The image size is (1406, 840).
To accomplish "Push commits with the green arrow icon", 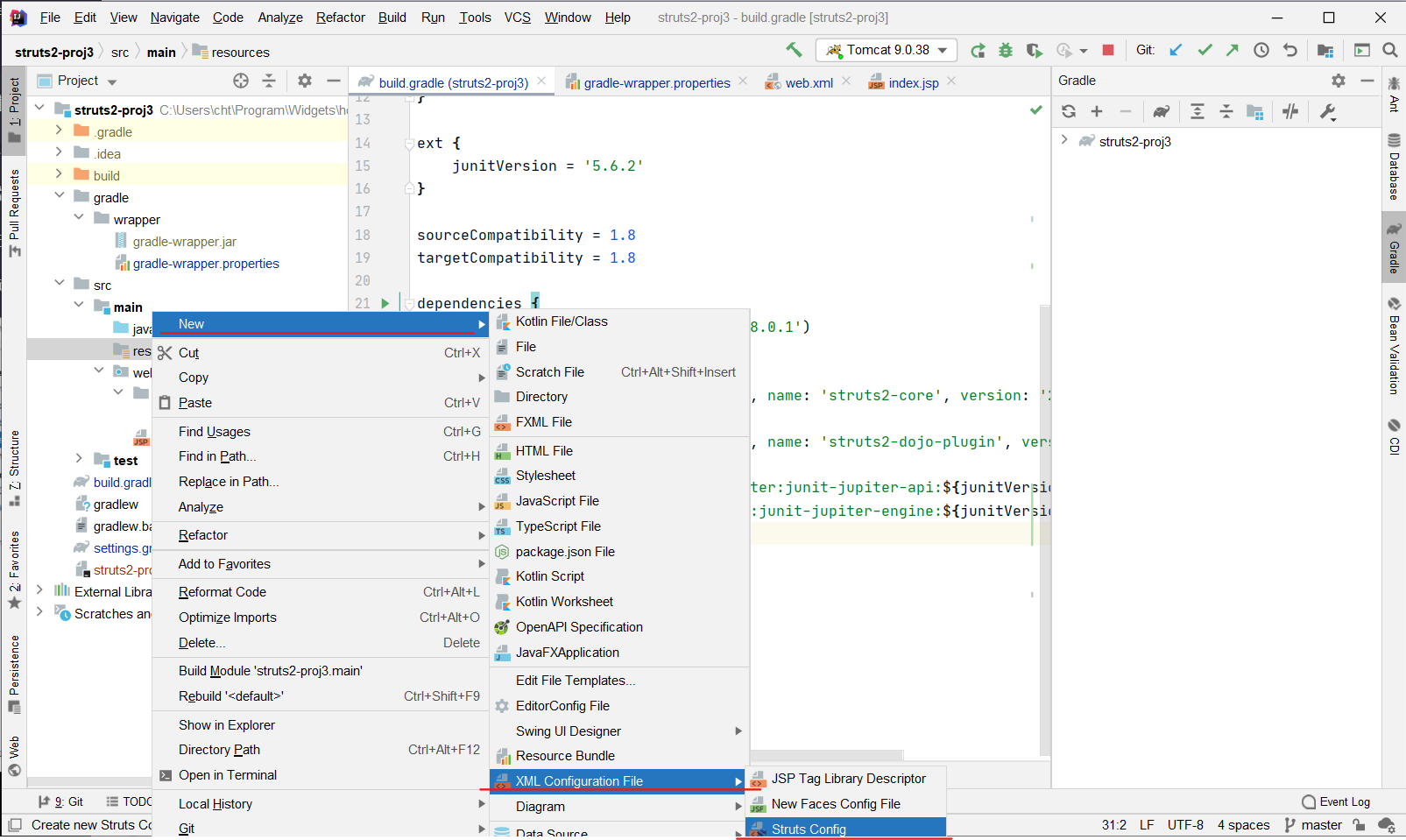I will click(x=1233, y=50).
